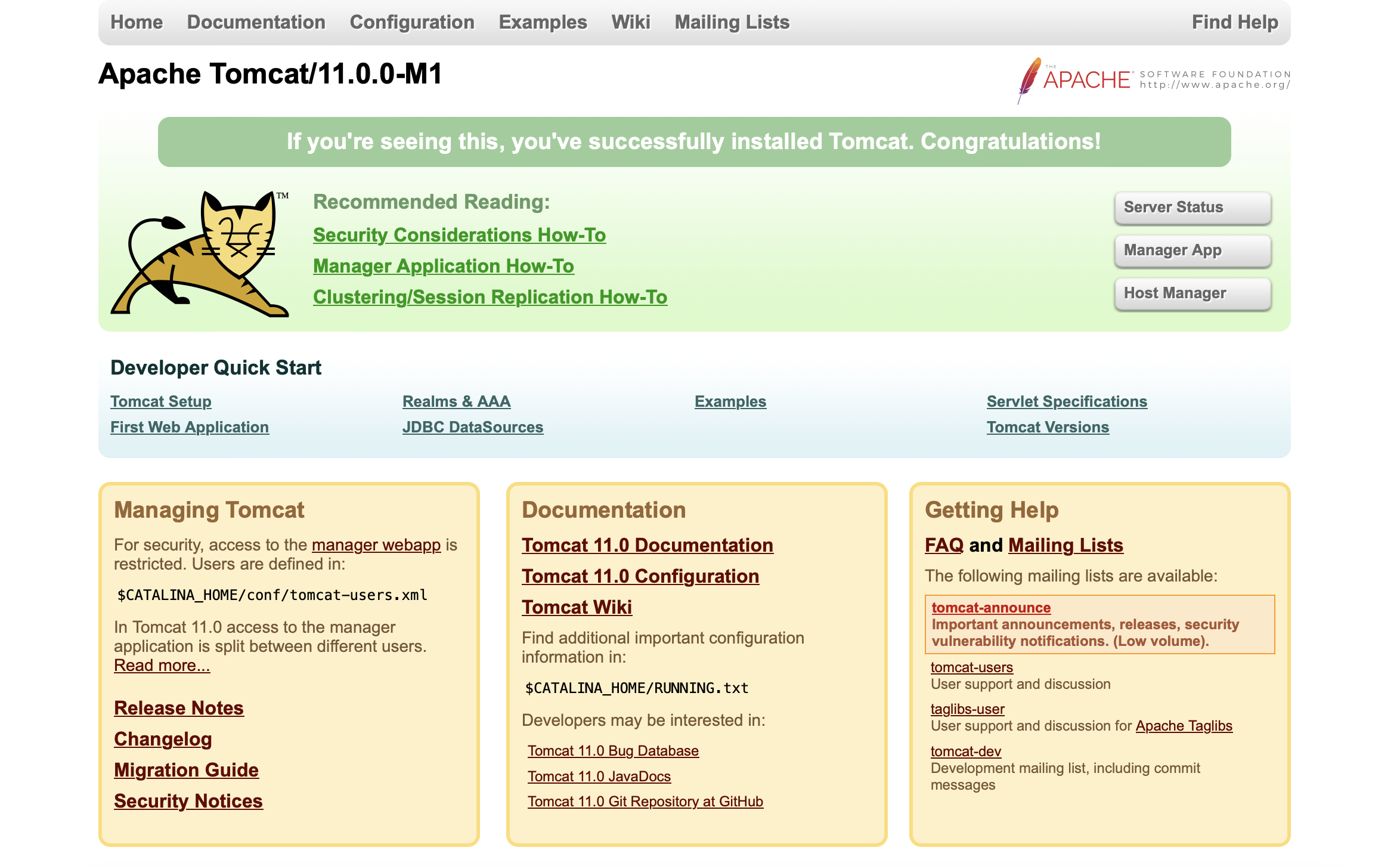The image size is (1400, 866).
Task: Toggle the Clustering/Session Replication How-To link
Action: [490, 298]
